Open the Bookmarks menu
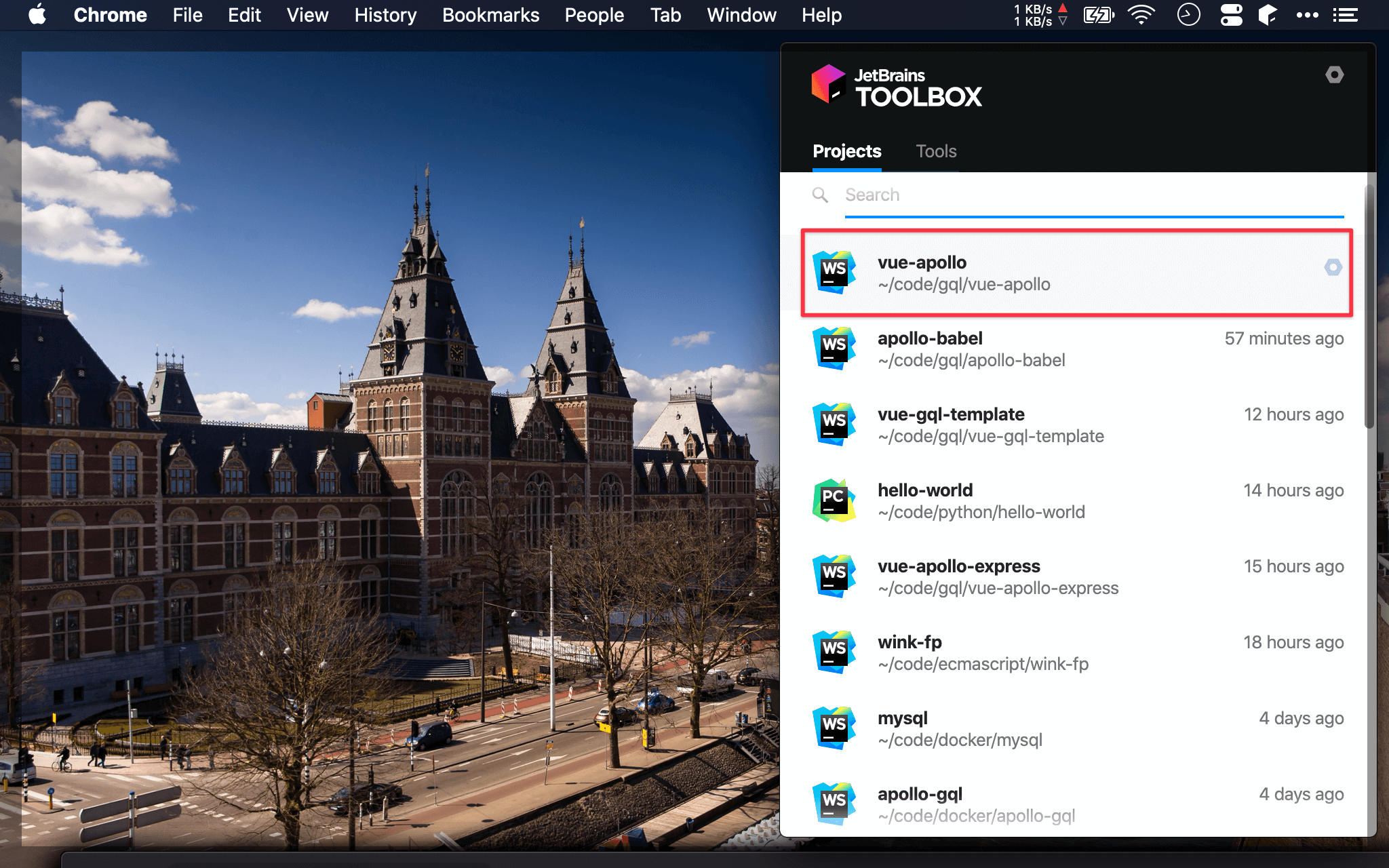Viewport: 1389px width, 868px height. (490, 15)
